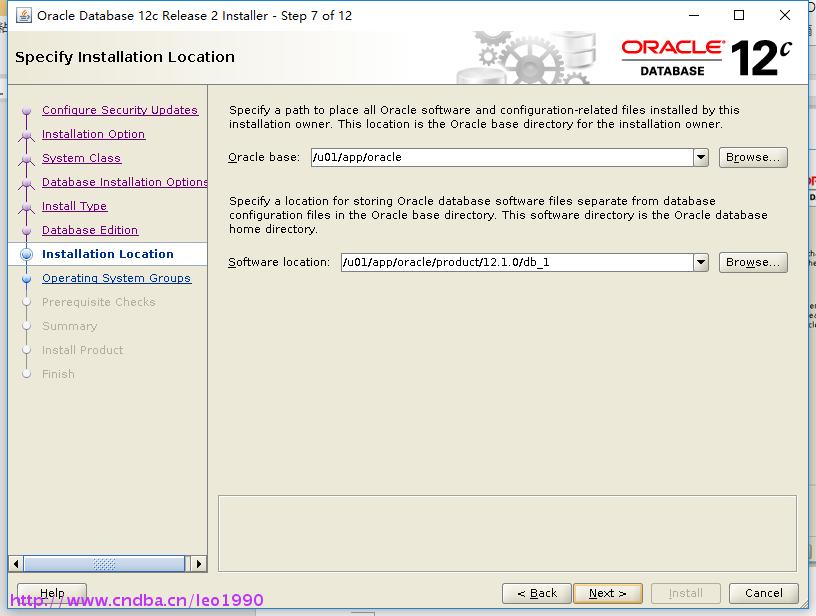
Task: Go to Configure Security Updates step
Action: tap(120, 110)
